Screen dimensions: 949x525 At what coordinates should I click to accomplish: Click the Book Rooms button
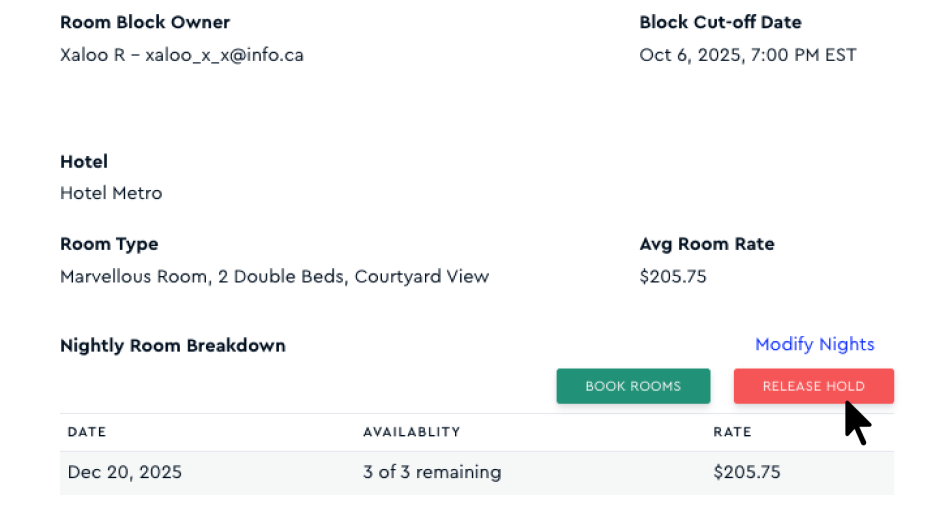[633, 386]
